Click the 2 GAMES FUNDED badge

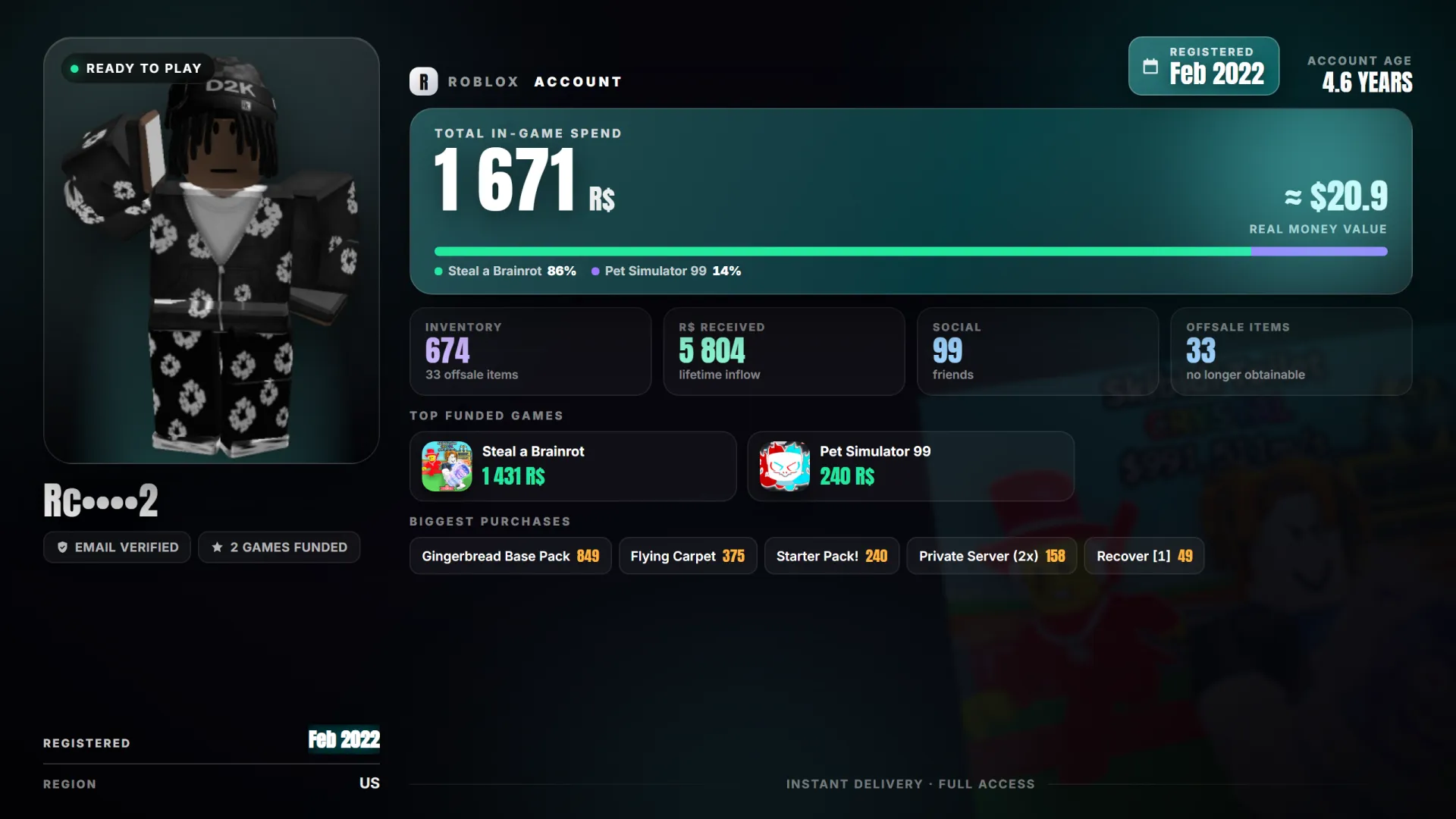(x=279, y=548)
